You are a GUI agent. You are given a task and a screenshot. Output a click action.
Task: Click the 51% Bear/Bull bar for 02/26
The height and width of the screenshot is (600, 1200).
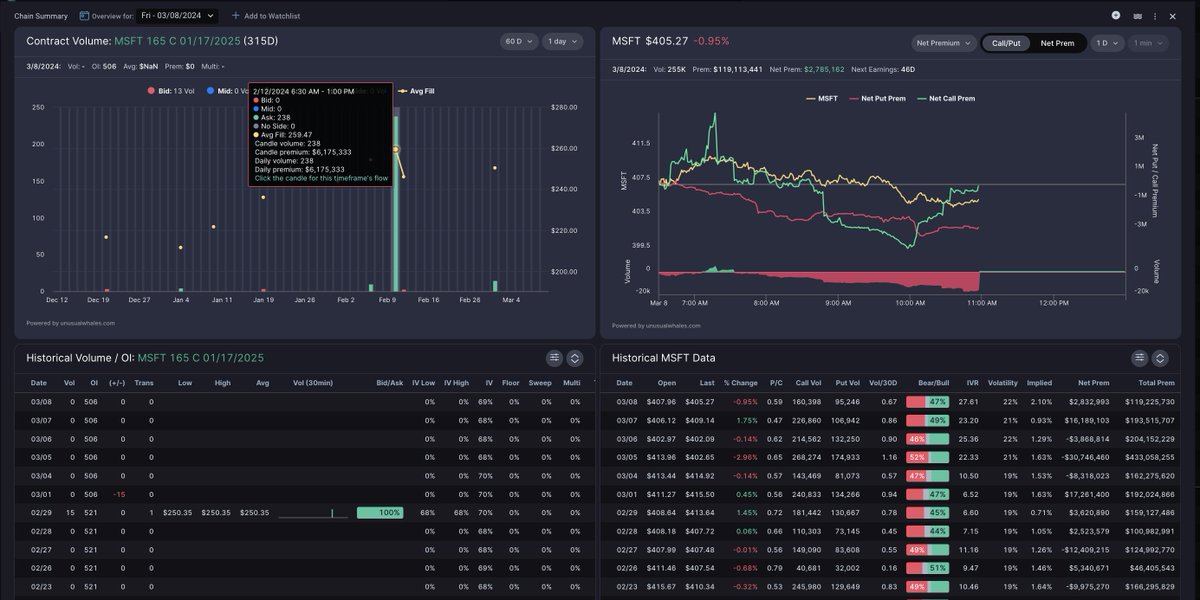[927, 569]
